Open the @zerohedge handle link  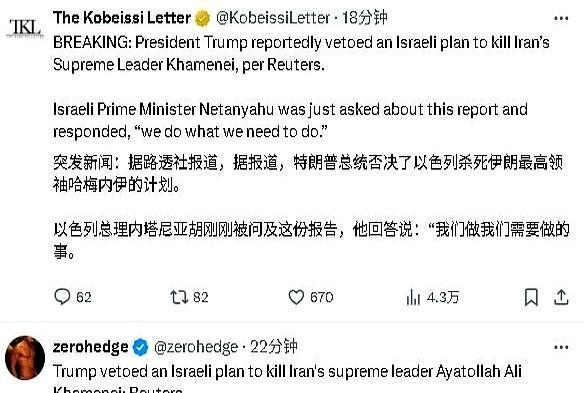(196, 347)
